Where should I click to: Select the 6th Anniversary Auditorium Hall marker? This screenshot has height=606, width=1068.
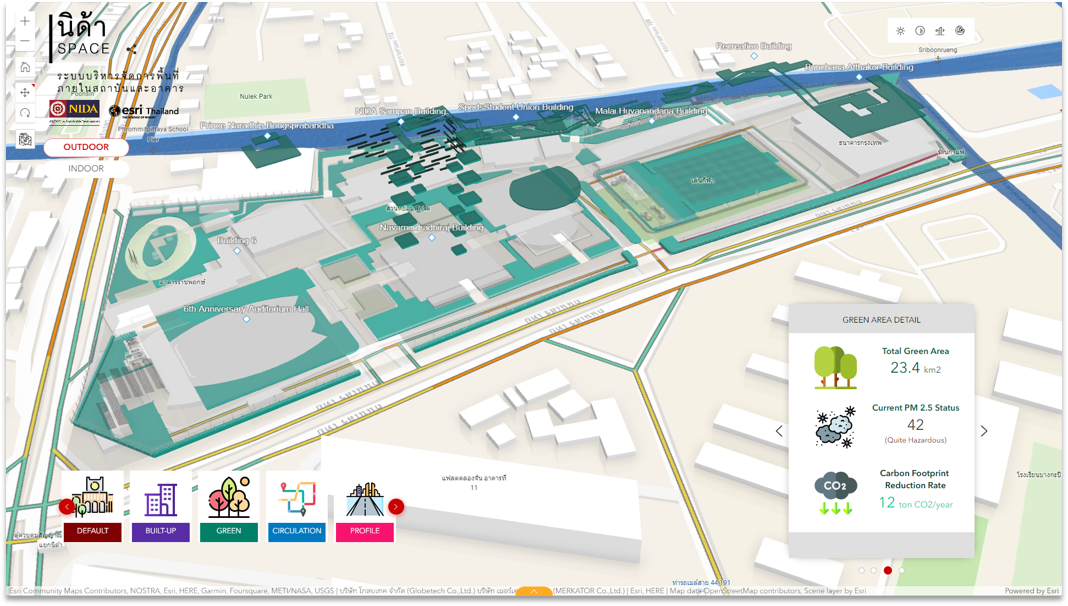(x=247, y=319)
